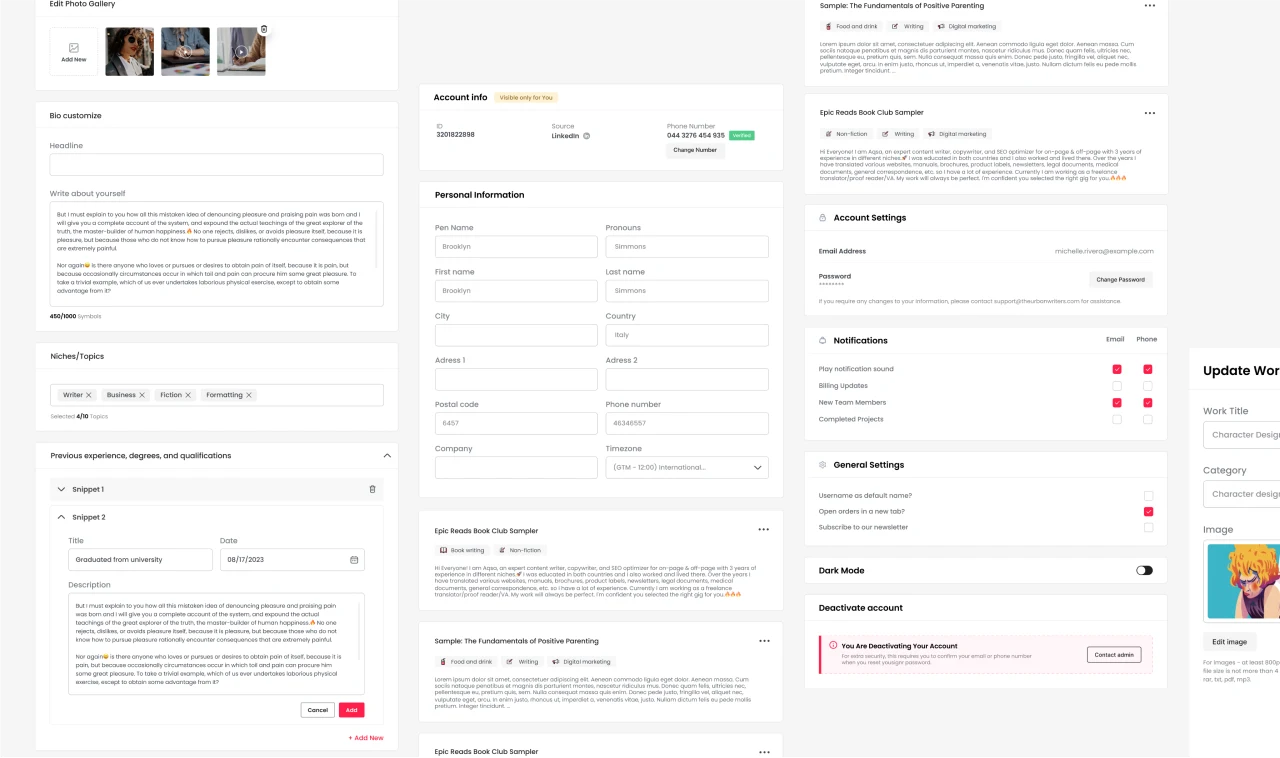
Task: Click the trash icon on gallery photo
Action: point(264,29)
